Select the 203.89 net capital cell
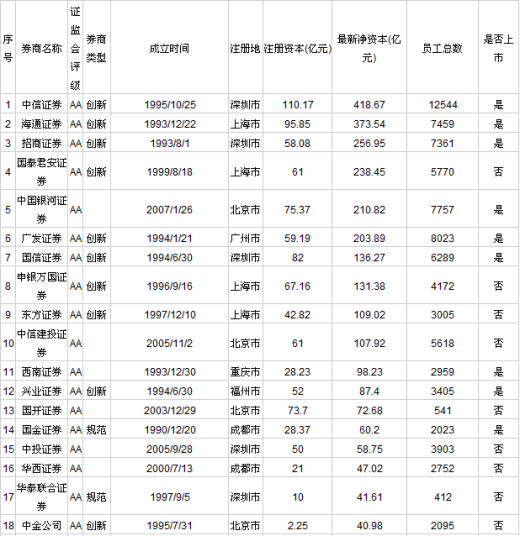 tap(369, 238)
